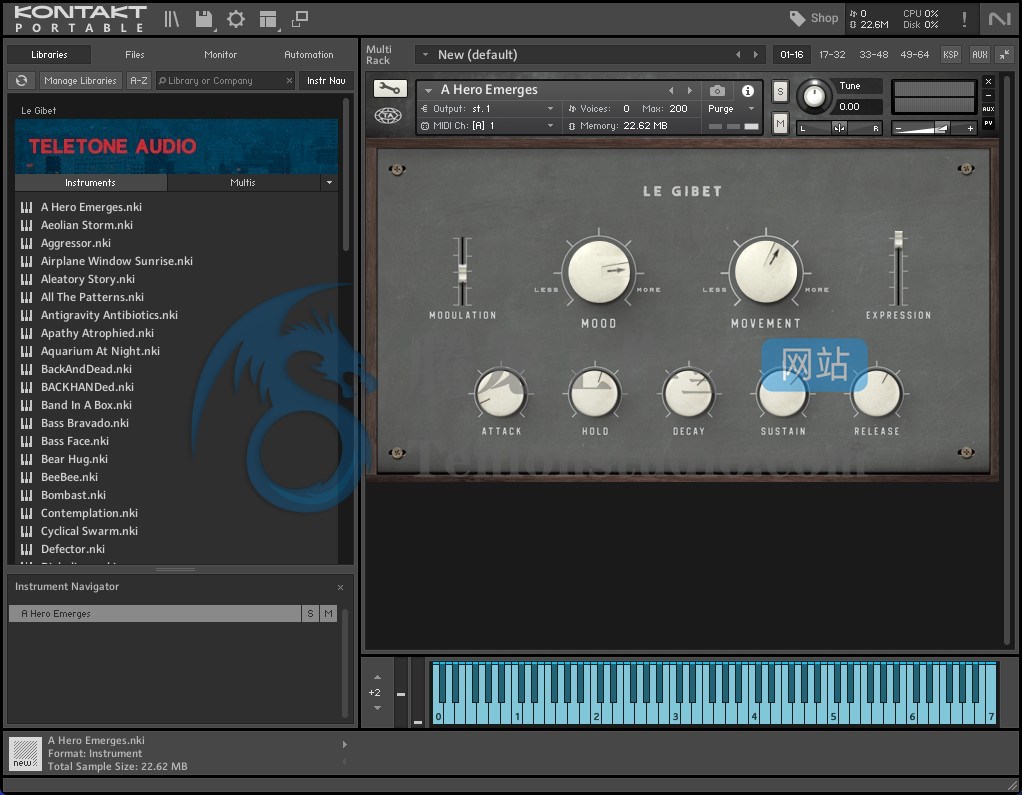
Task: Toggle the KSP button
Action: [x=951, y=55]
